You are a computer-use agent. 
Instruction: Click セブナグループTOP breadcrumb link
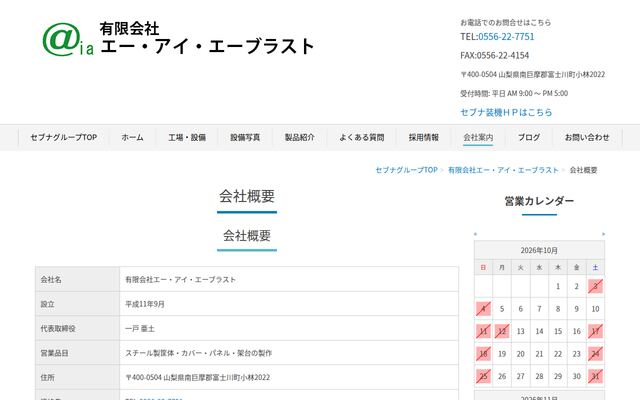point(407,170)
